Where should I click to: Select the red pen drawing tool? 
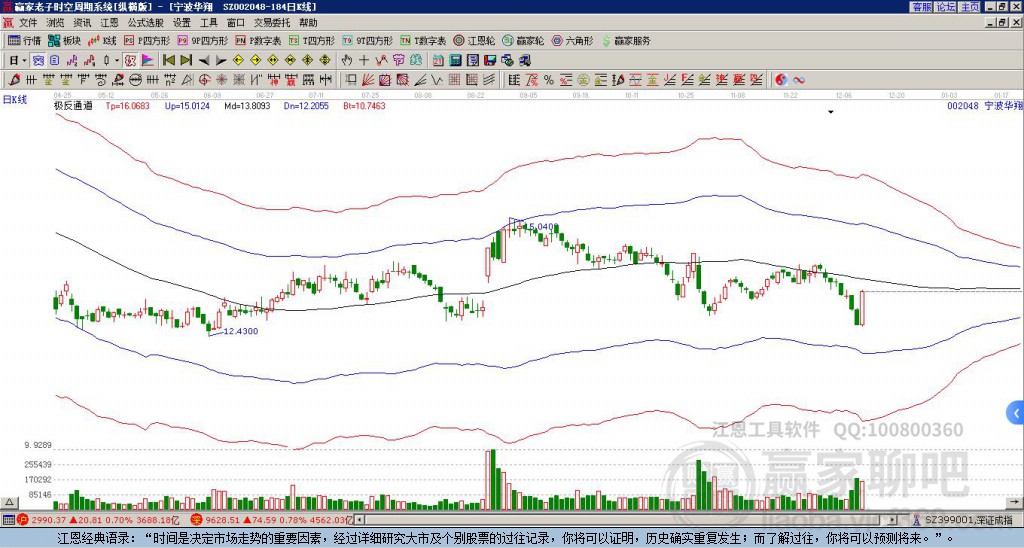coord(14,80)
